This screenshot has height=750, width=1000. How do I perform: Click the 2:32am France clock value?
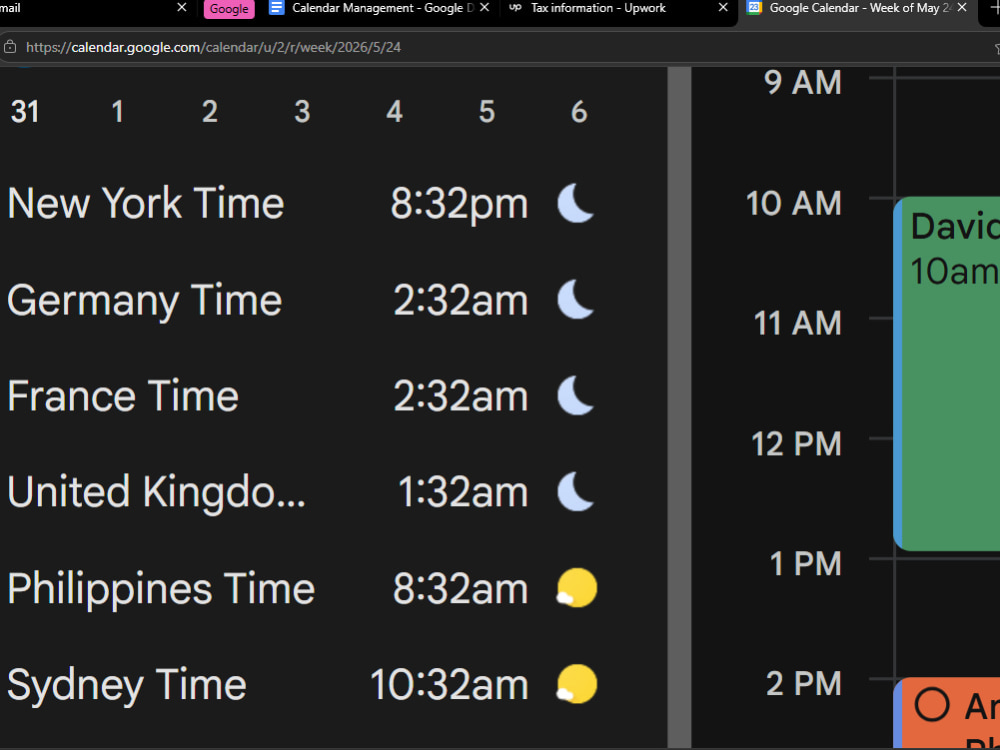click(x=460, y=397)
